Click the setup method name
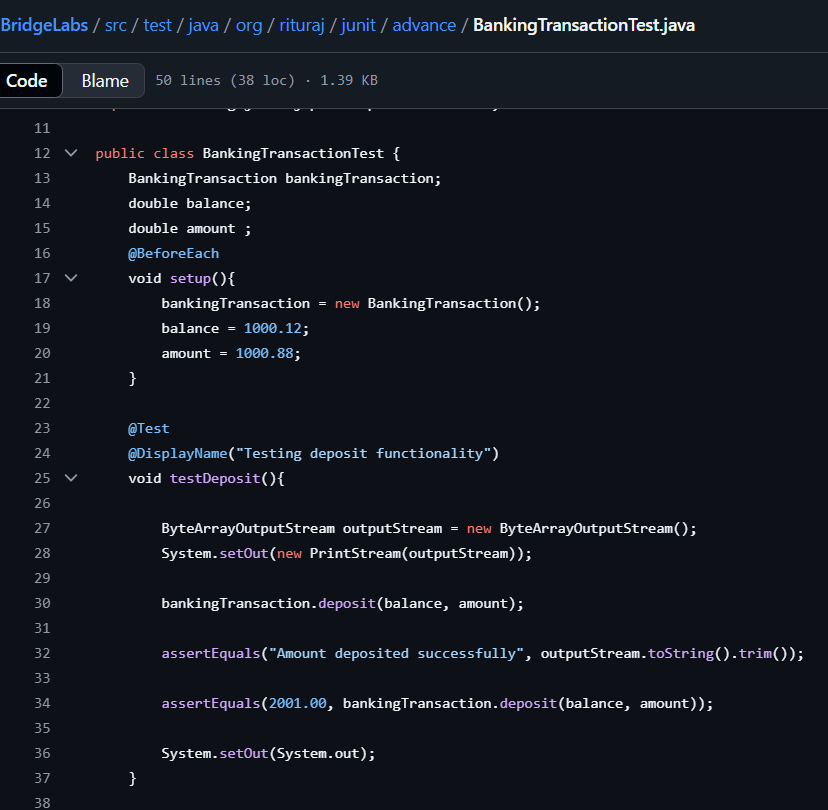828x810 pixels. (190, 278)
